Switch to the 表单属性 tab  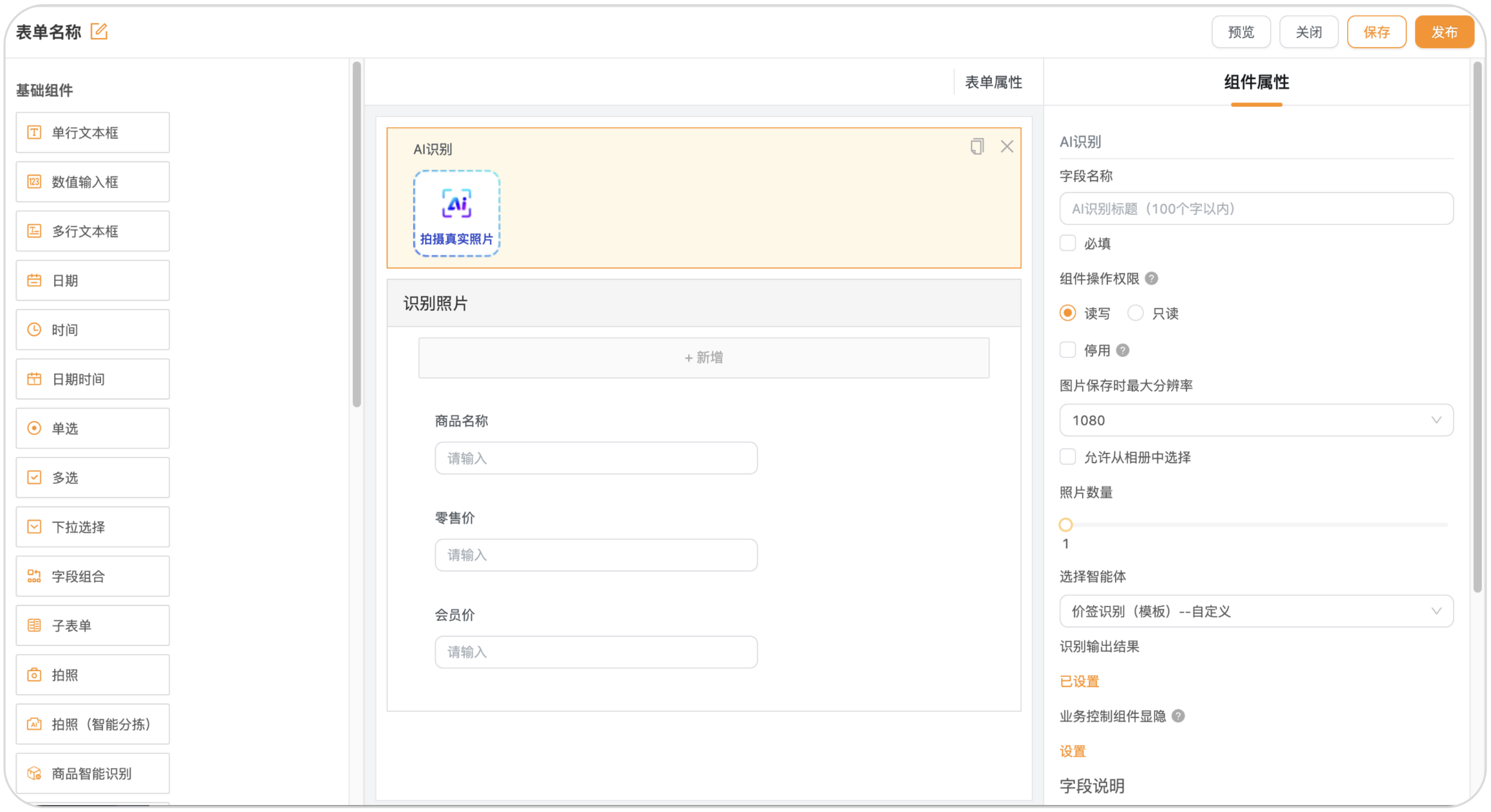[993, 82]
